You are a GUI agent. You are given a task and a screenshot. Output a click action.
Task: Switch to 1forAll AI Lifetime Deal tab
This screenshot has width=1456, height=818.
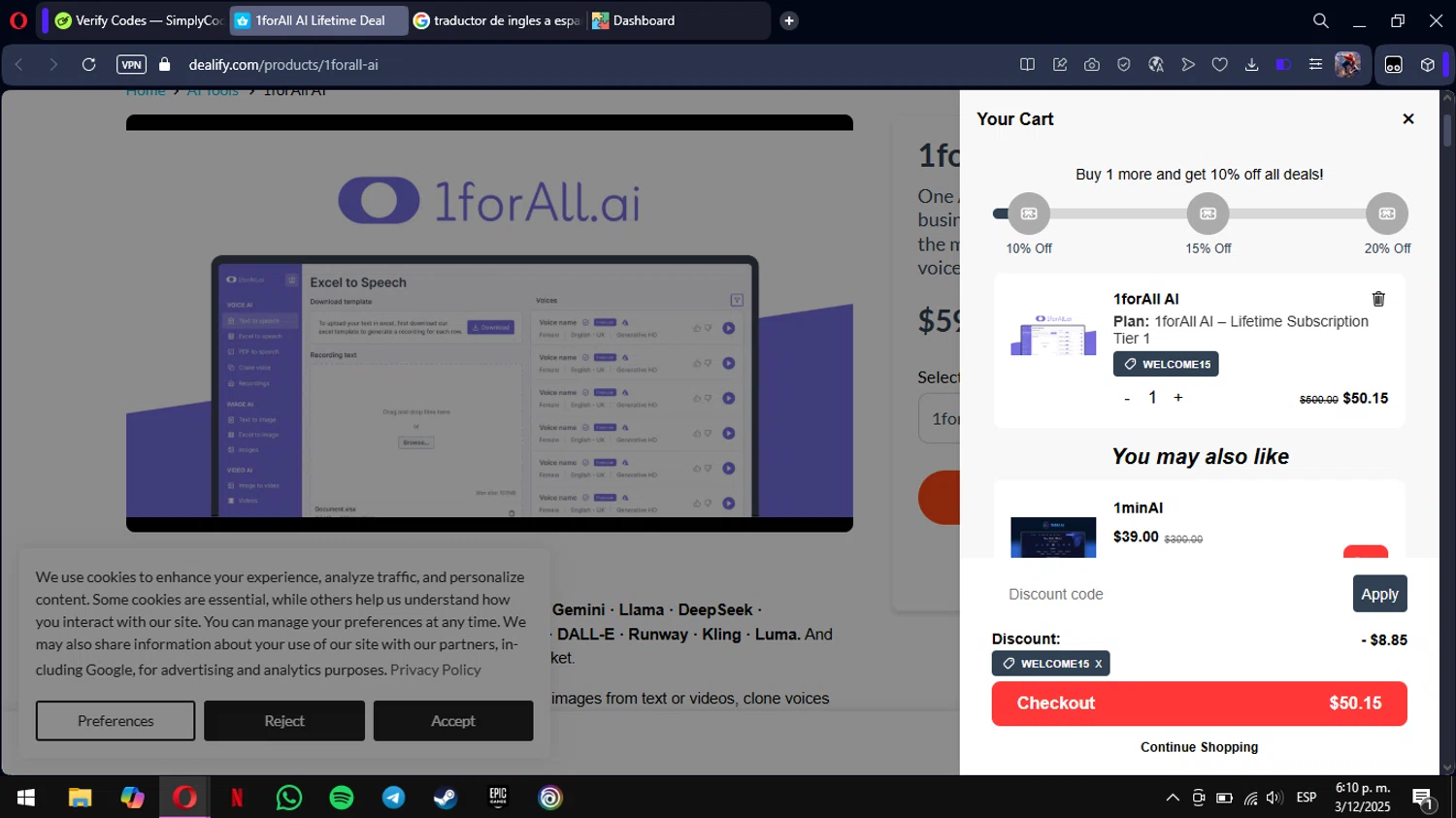(x=318, y=20)
